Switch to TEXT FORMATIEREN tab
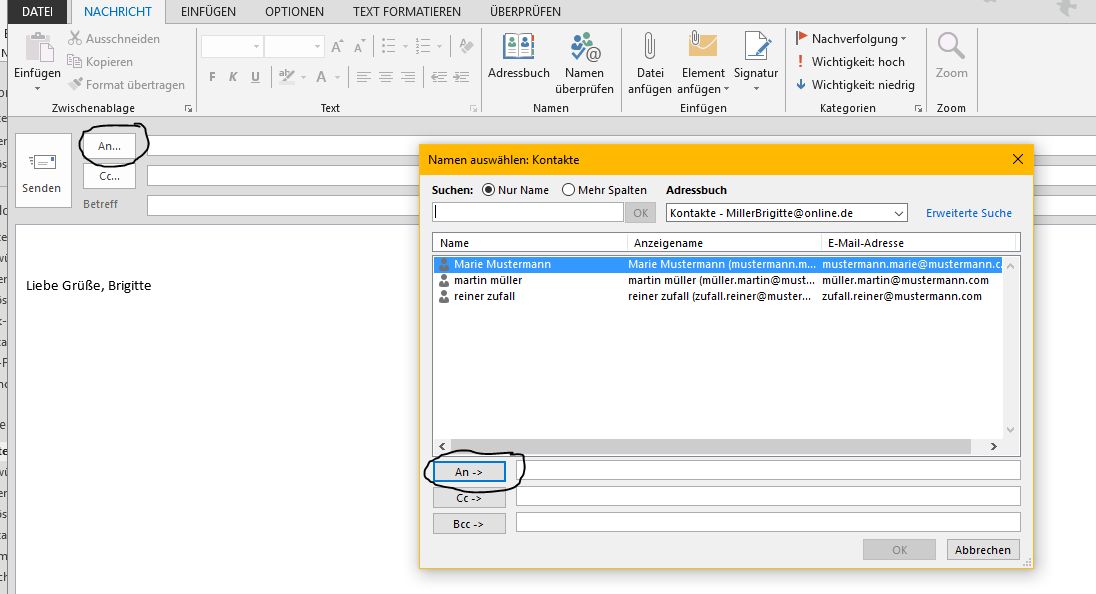 [x=407, y=11]
